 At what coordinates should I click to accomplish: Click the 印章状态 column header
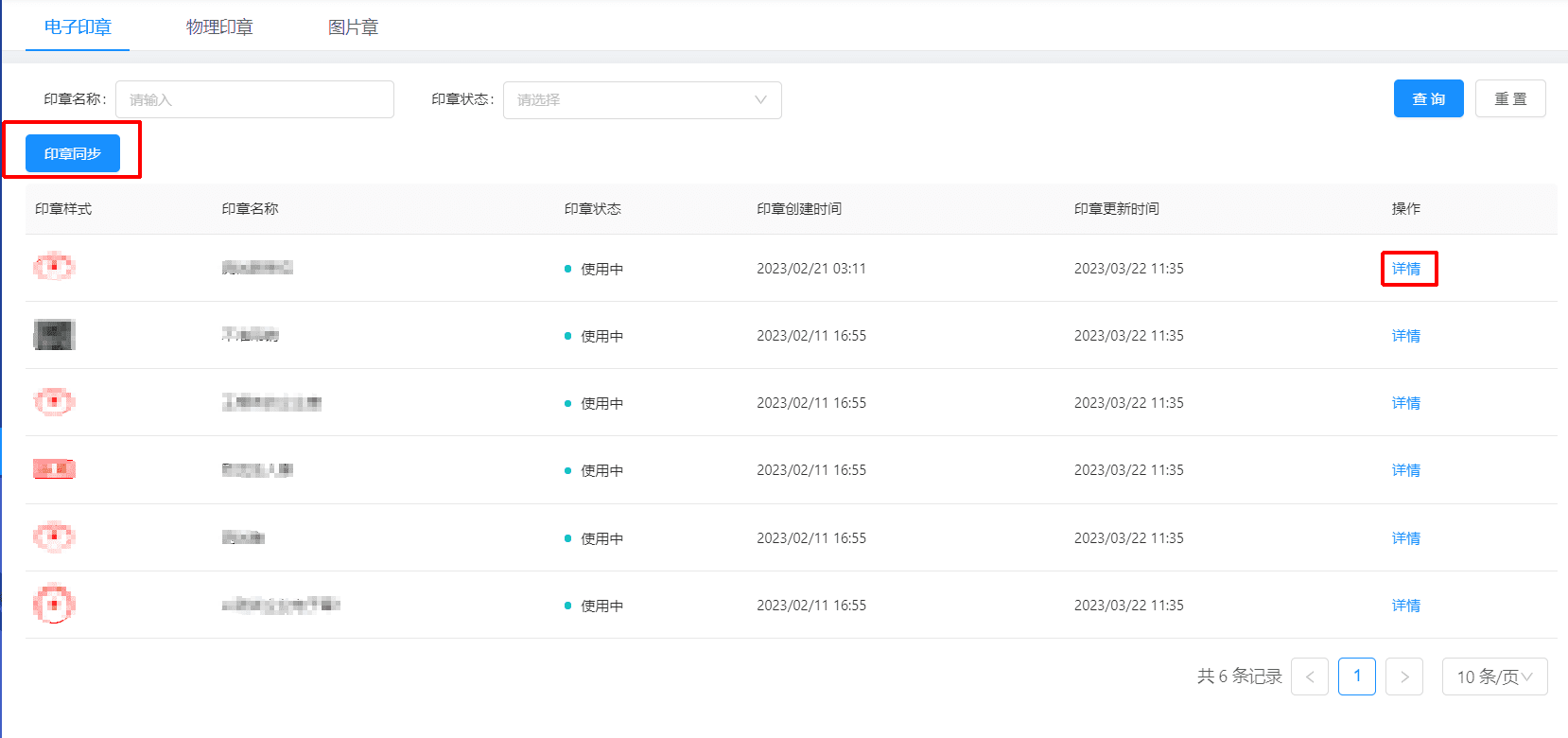click(x=593, y=209)
